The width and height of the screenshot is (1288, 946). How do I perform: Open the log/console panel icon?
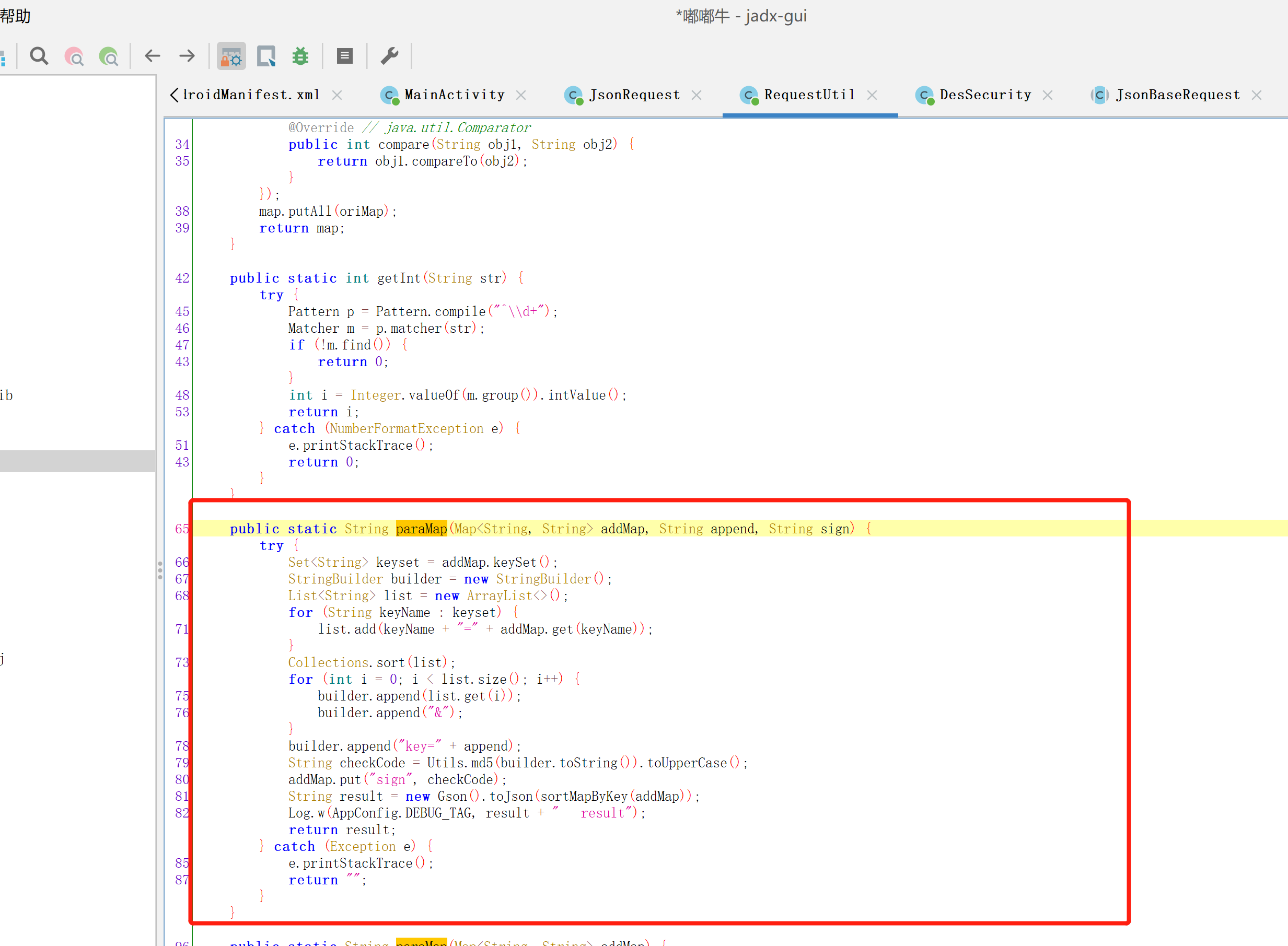pyautogui.click(x=345, y=56)
